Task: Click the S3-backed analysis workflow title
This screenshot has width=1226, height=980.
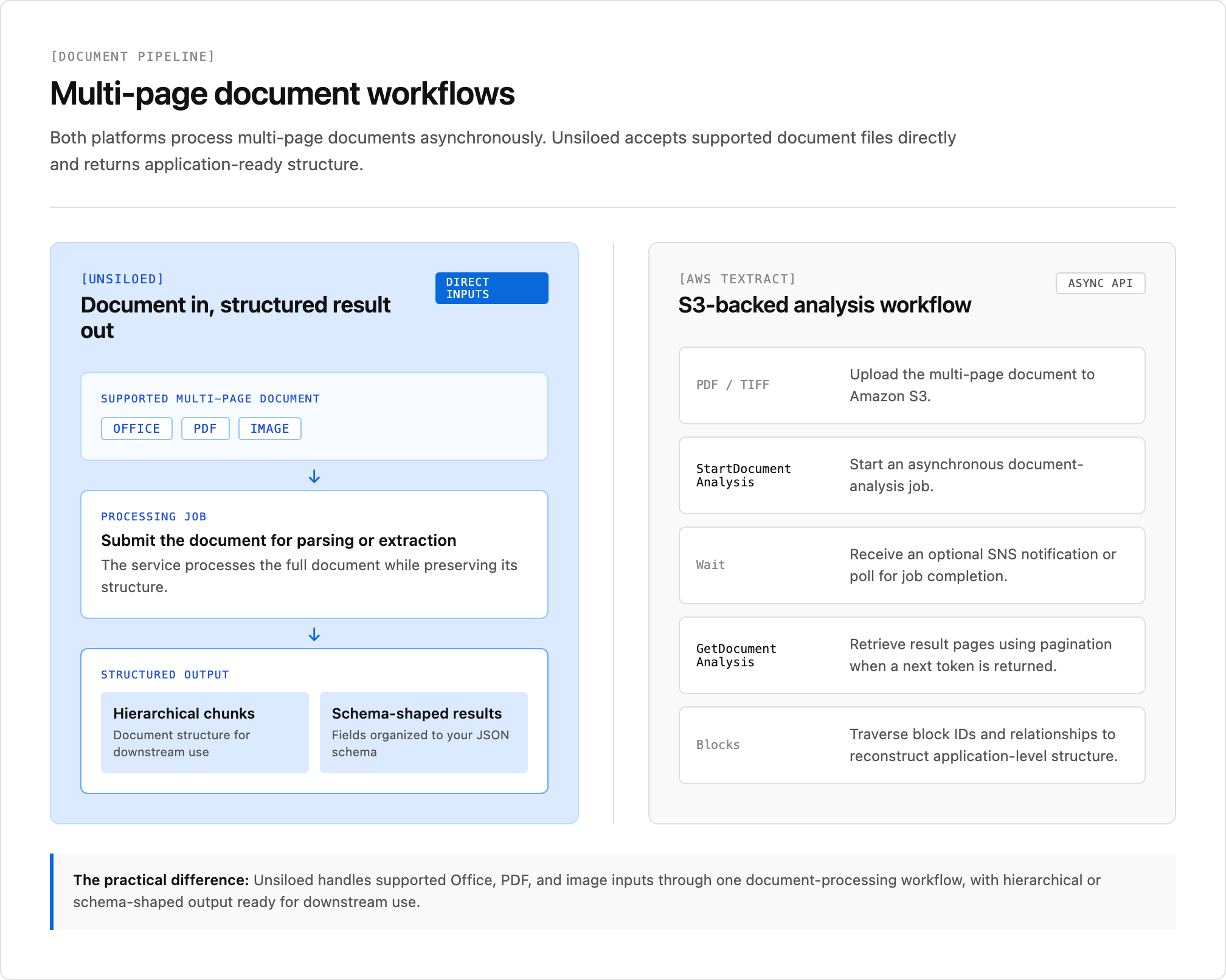Action: [x=825, y=305]
